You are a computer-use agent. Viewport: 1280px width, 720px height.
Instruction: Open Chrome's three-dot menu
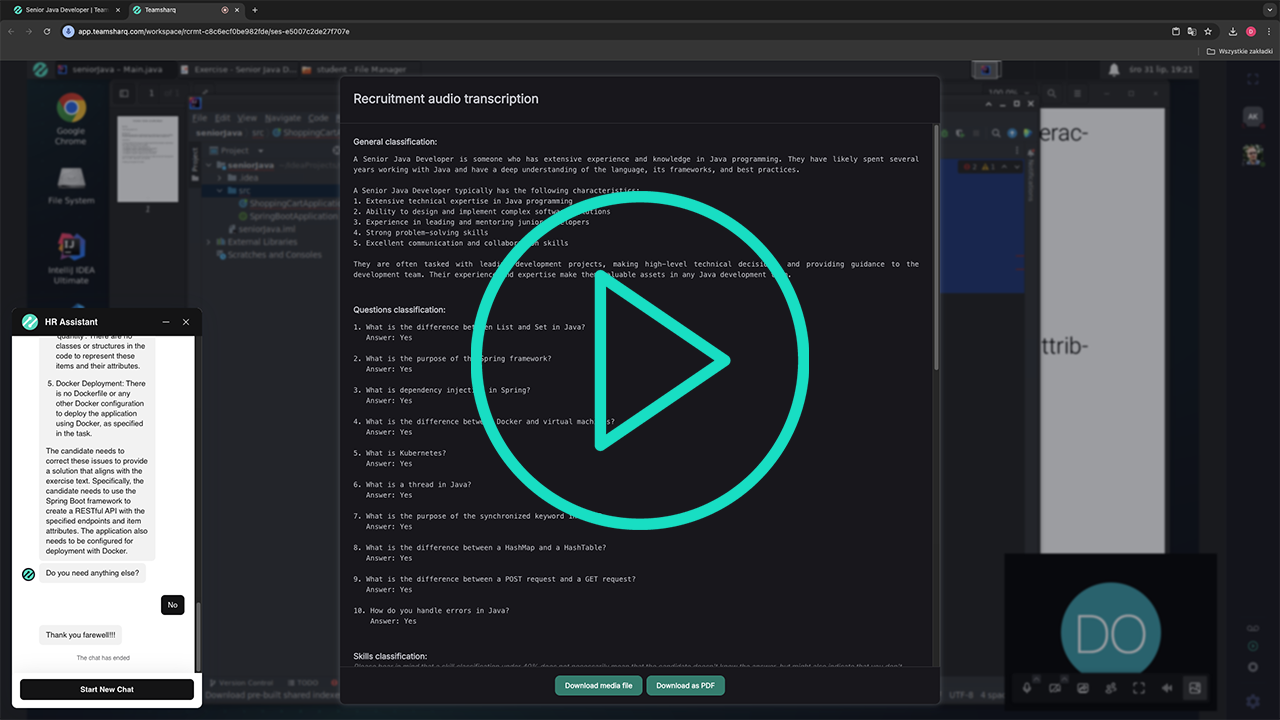(x=1268, y=31)
